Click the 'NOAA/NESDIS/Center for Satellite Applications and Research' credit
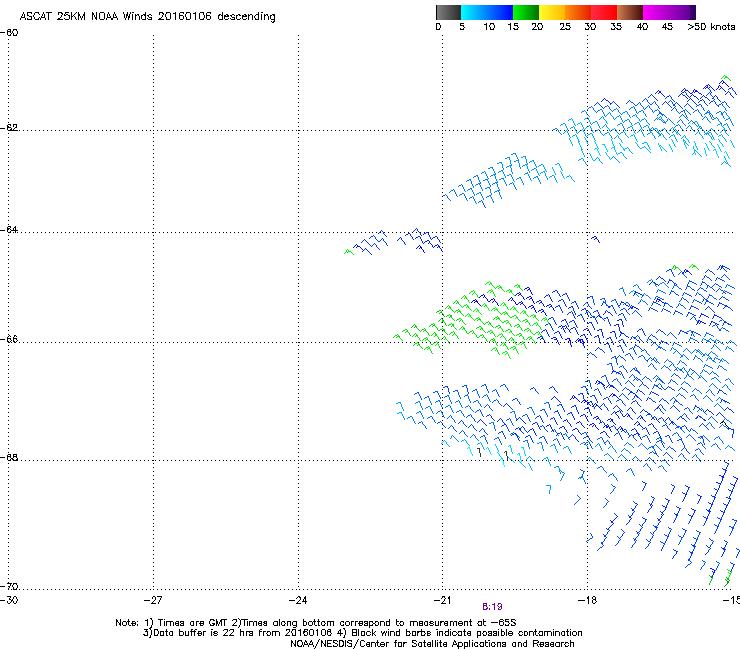This screenshot has width=740, height=650. 432,643
